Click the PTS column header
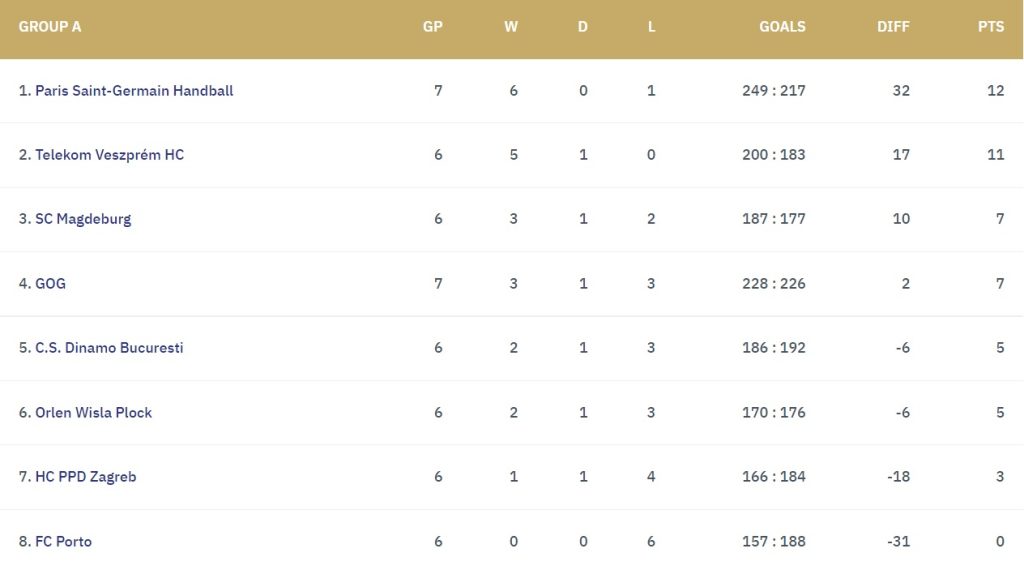 pos(991,27)
